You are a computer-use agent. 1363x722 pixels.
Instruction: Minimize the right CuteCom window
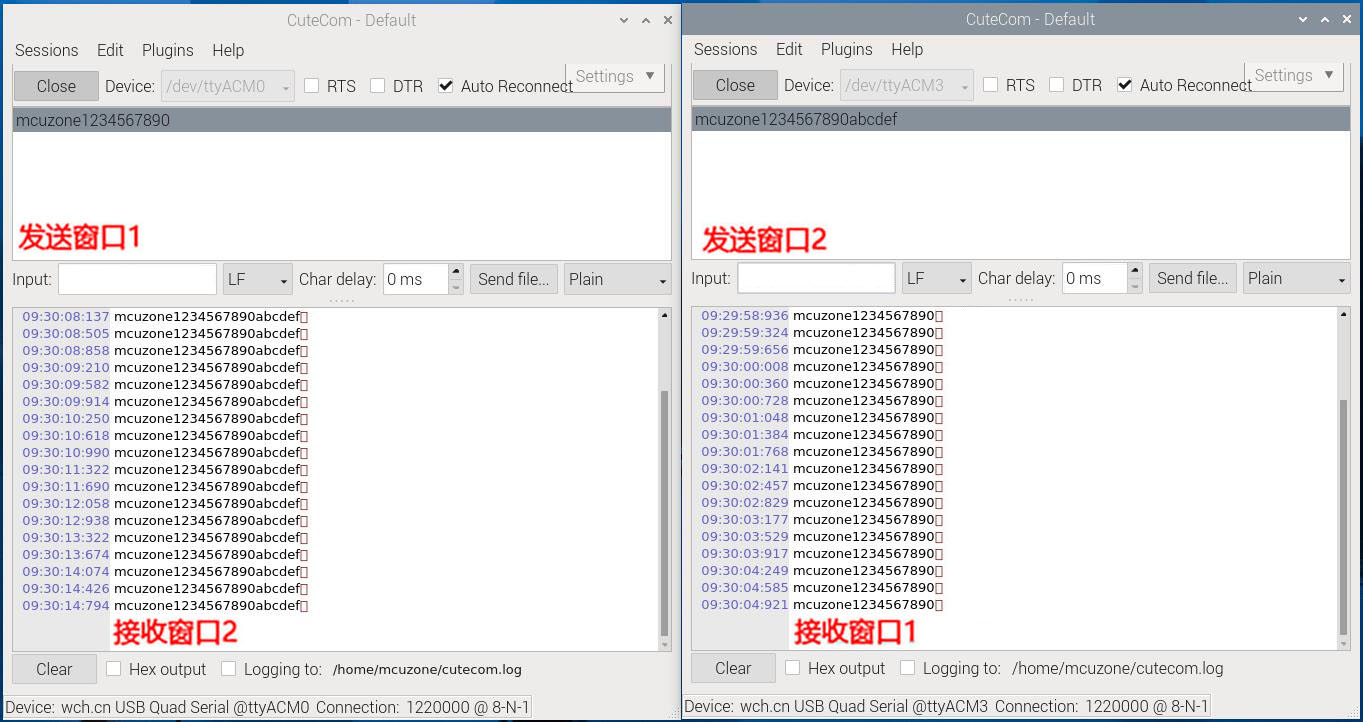pos(1303,19)
